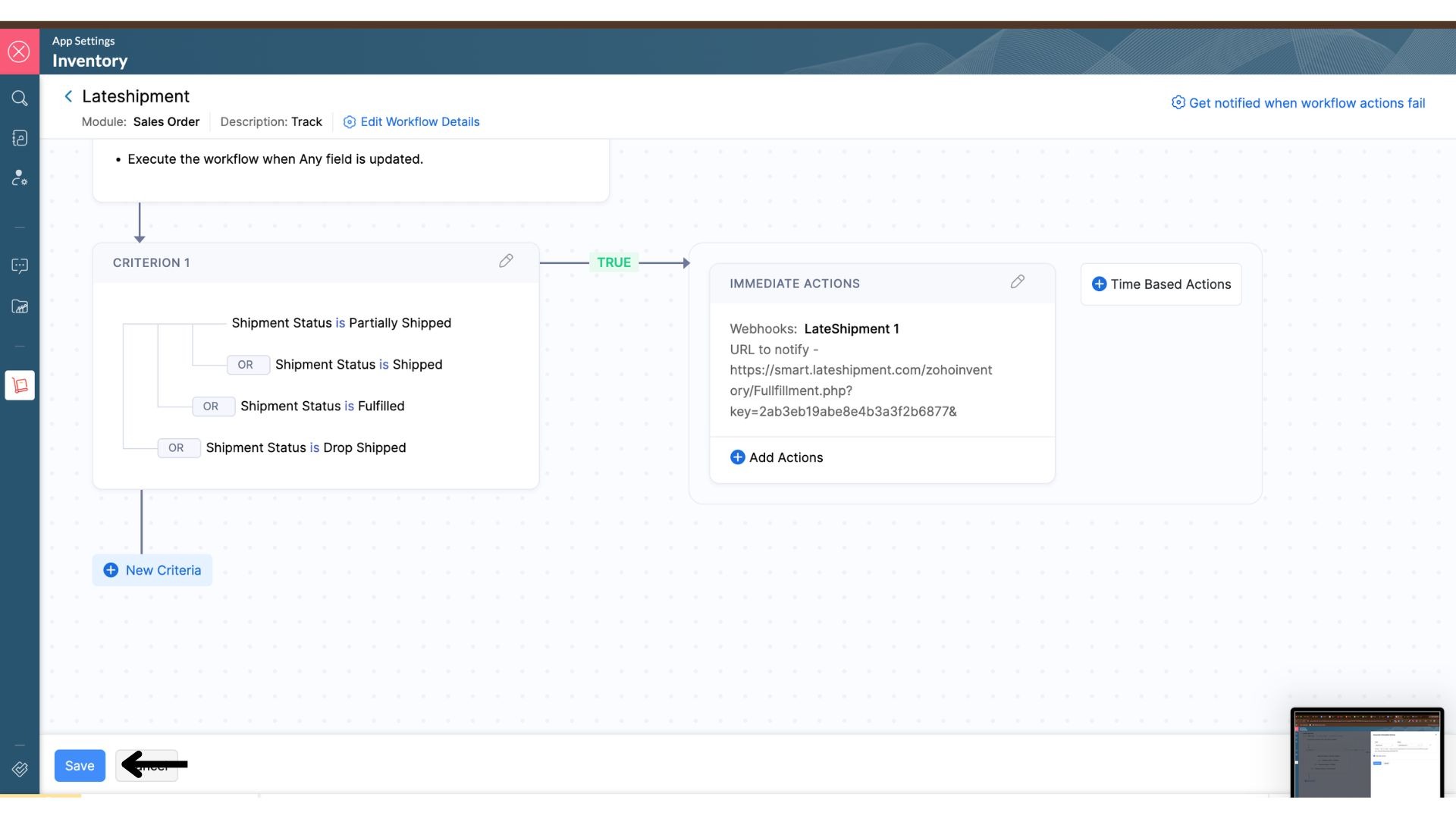Open the analytics chart icon in sidebar

(20, 306)
